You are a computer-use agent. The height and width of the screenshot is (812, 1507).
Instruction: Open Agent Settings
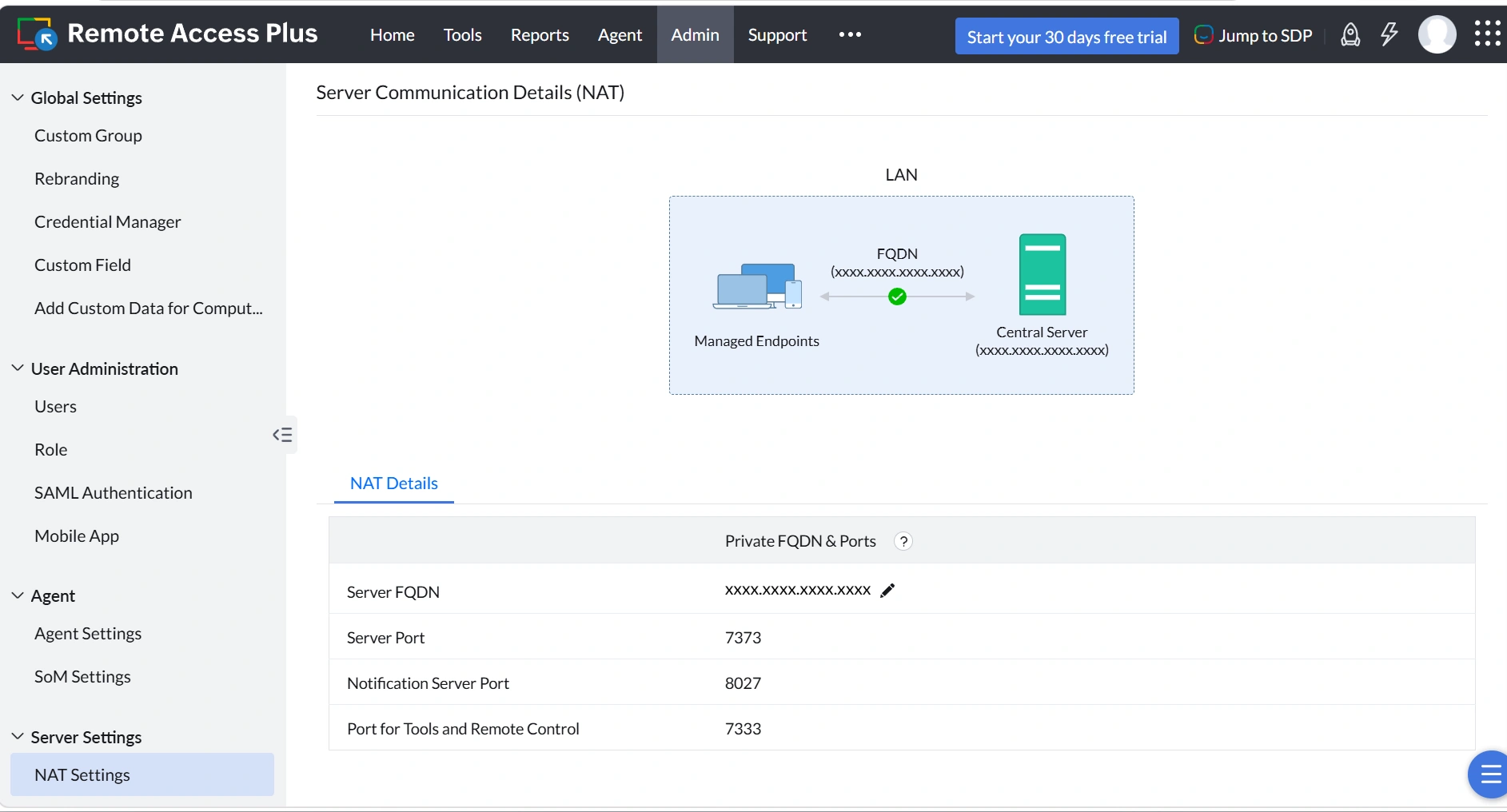tap(88, 634)
